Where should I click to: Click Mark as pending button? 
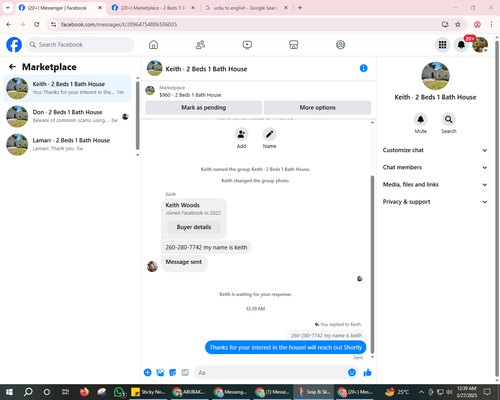point(204,107)
